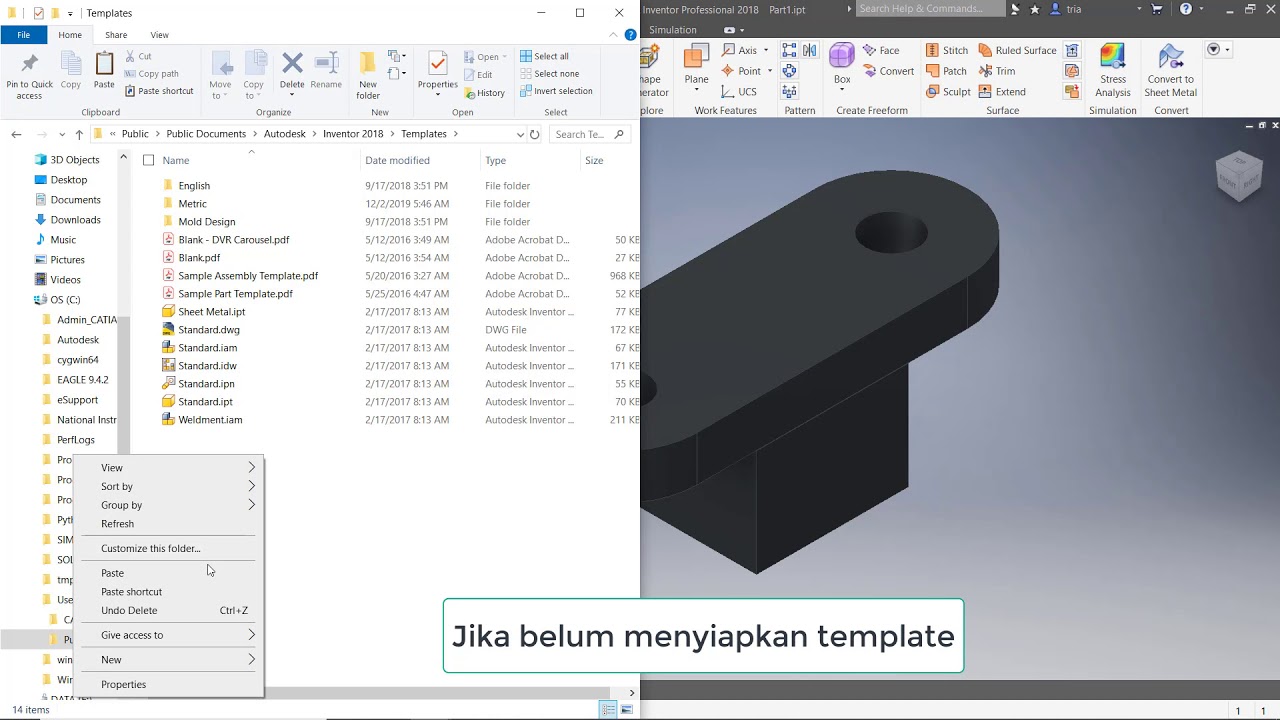
Task: Expand the Axis dropdown arrow
Action: 766,50
